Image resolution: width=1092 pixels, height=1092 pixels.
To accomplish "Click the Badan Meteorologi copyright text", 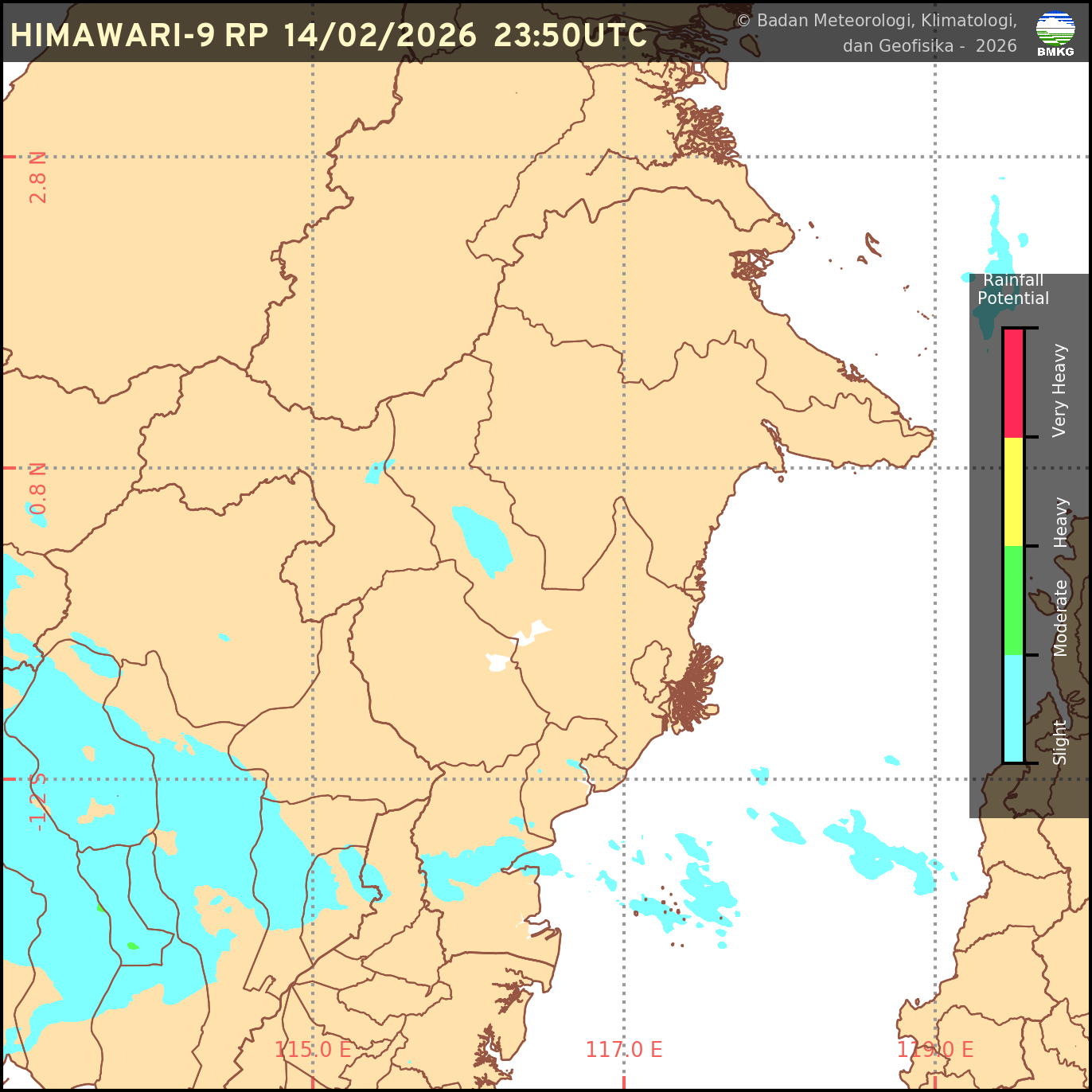I will click(878, 22).
